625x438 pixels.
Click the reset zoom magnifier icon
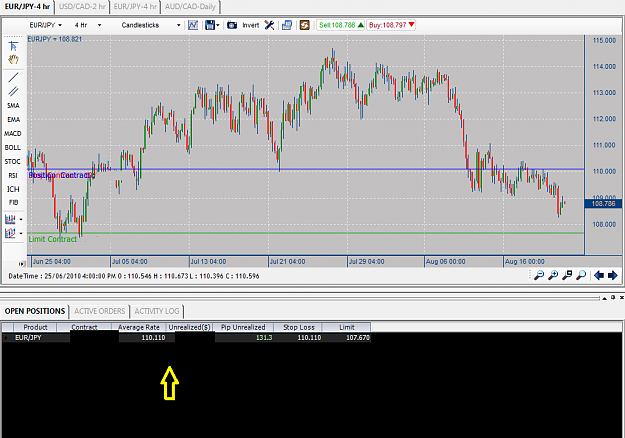[581, 275]
